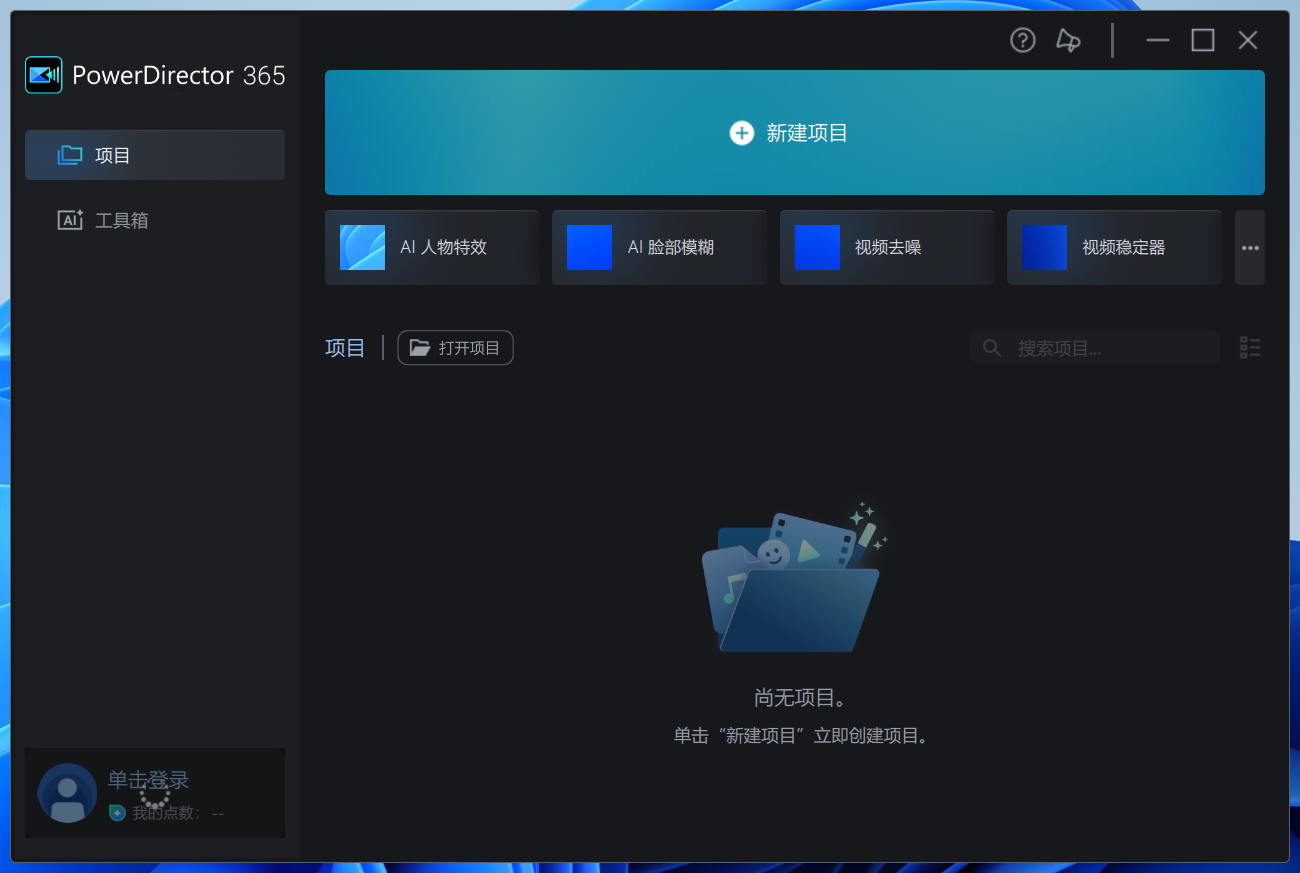Click the 打开项目 button
The image size is (1300, 873).
click(455, 348)
